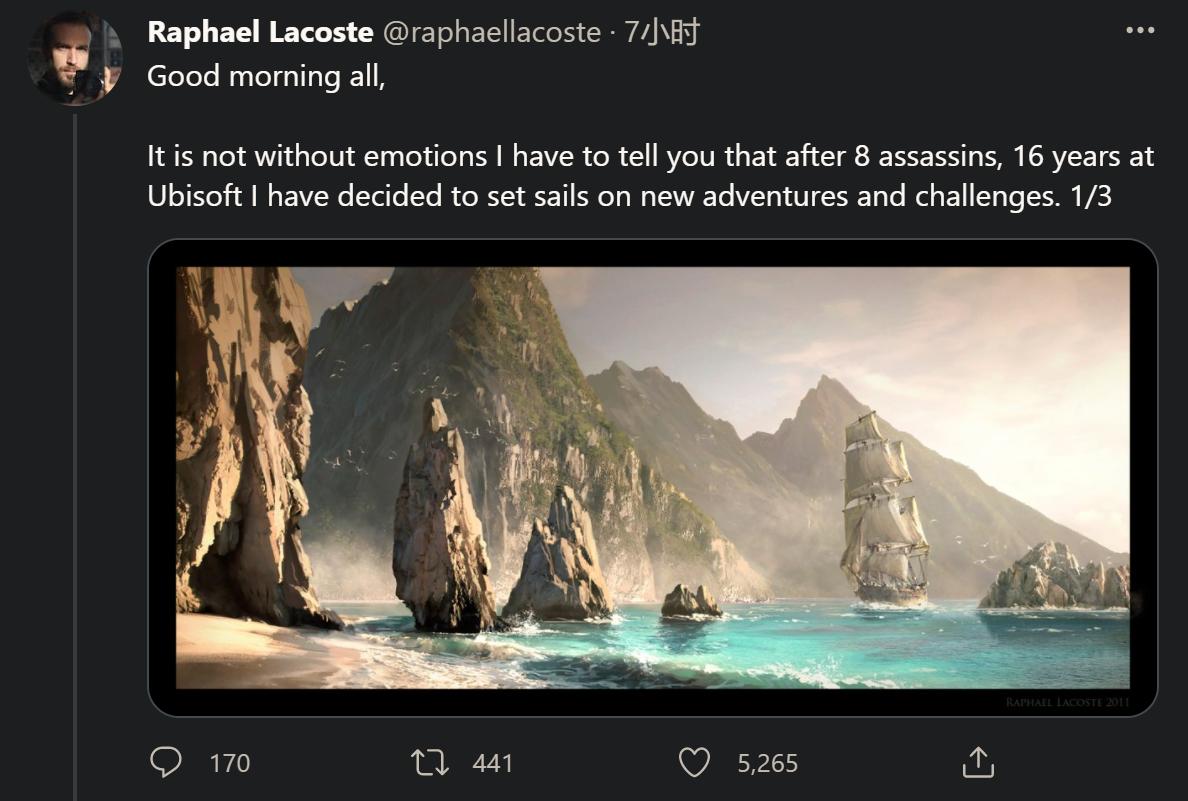Click the @raphaellacoste handle
Image resolution: width=1188 pixels, height=801 pixels.
491,32
